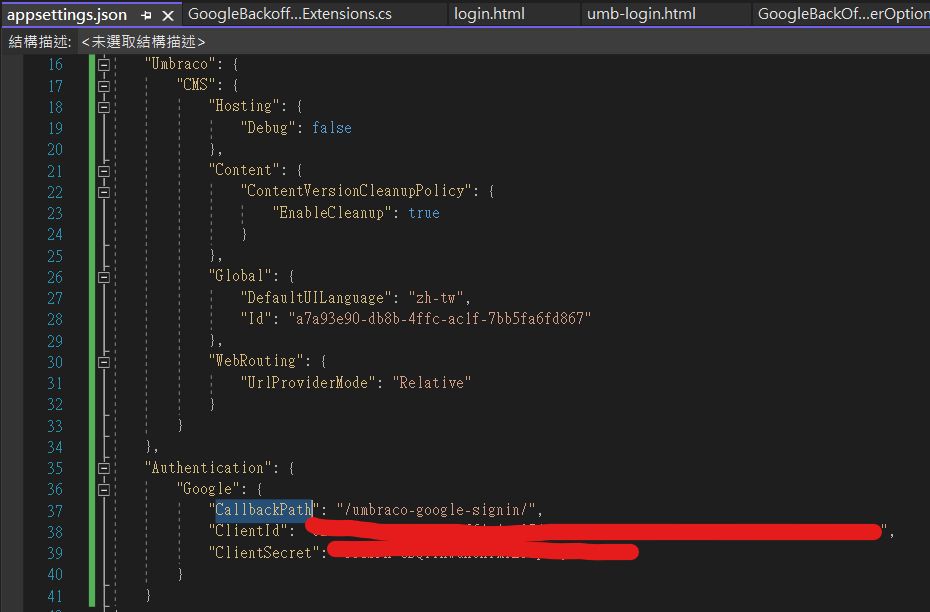Click the "EnableCleanup" key
This screenshot has height=612, width=930.
[332, 212]
